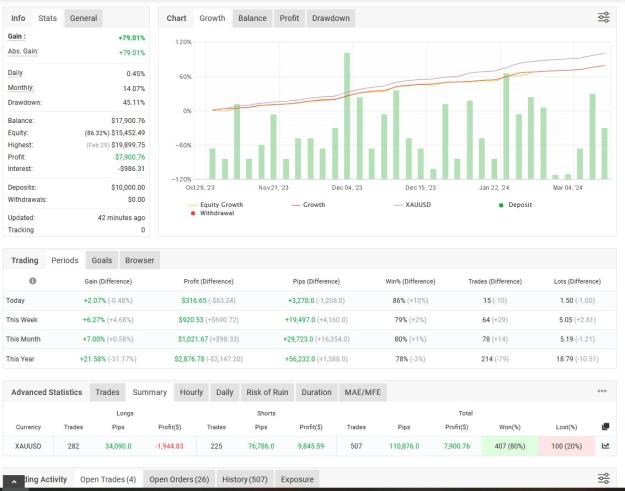Show History (507) tab
Viewport: 625px width, 491px height.
coord(245,479)
